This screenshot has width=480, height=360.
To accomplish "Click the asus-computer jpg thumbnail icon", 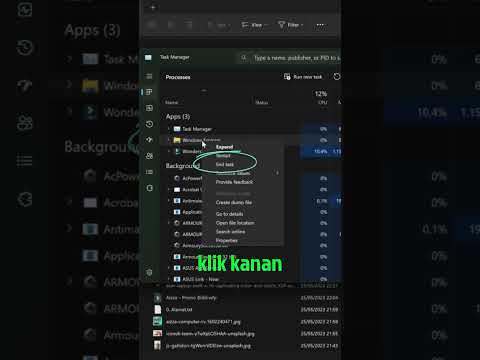I will [x=157, y=321].
